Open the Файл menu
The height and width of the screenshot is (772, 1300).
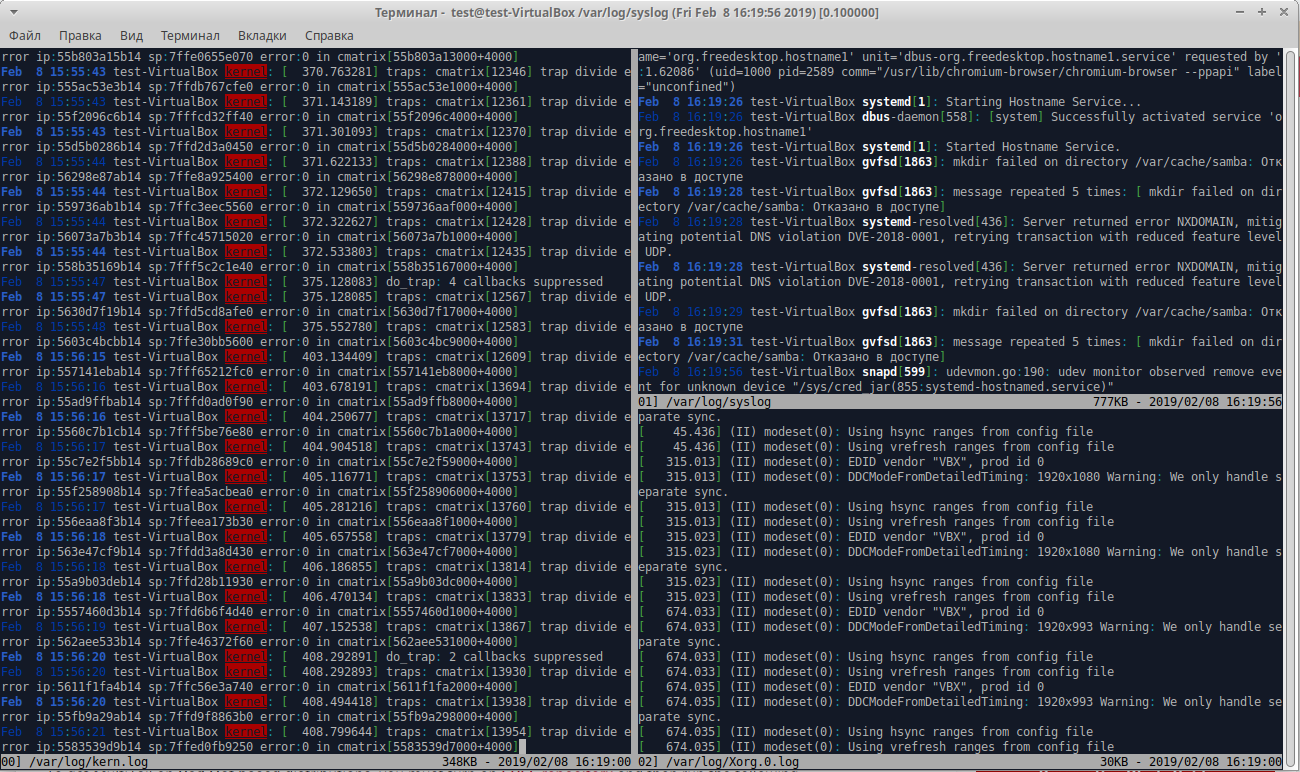click(x=24, y=35)
